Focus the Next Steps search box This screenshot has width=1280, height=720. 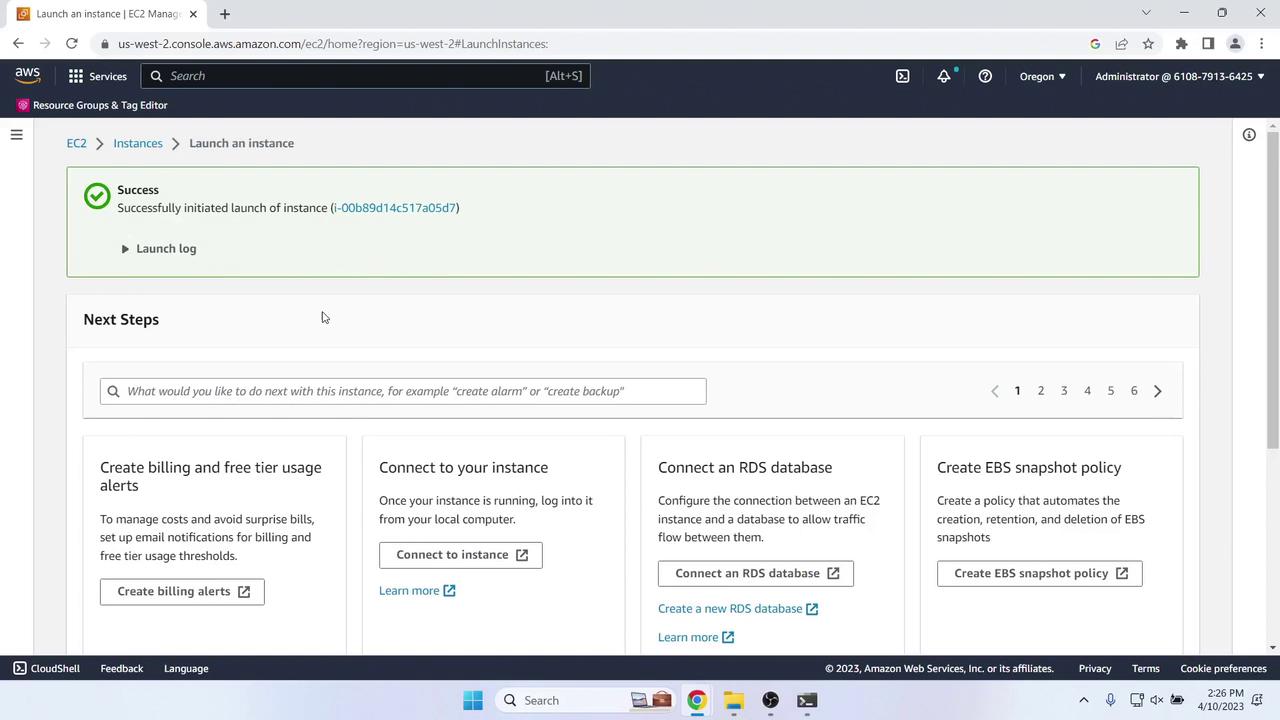coord(403,391)
